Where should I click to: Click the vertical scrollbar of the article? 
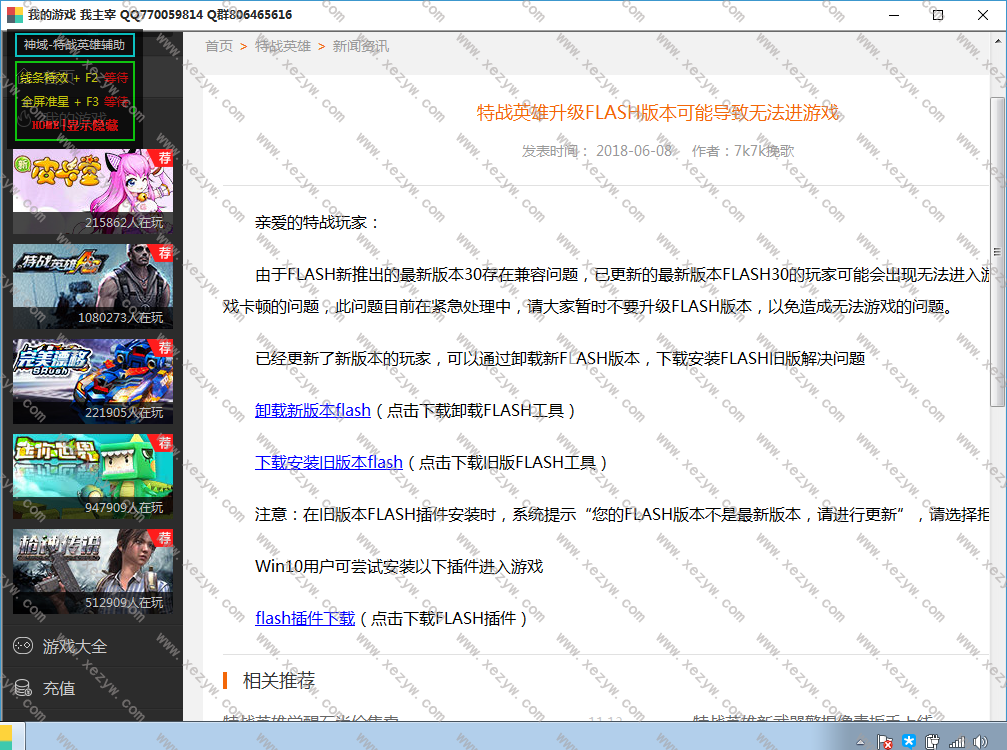(x=997, y=250)
